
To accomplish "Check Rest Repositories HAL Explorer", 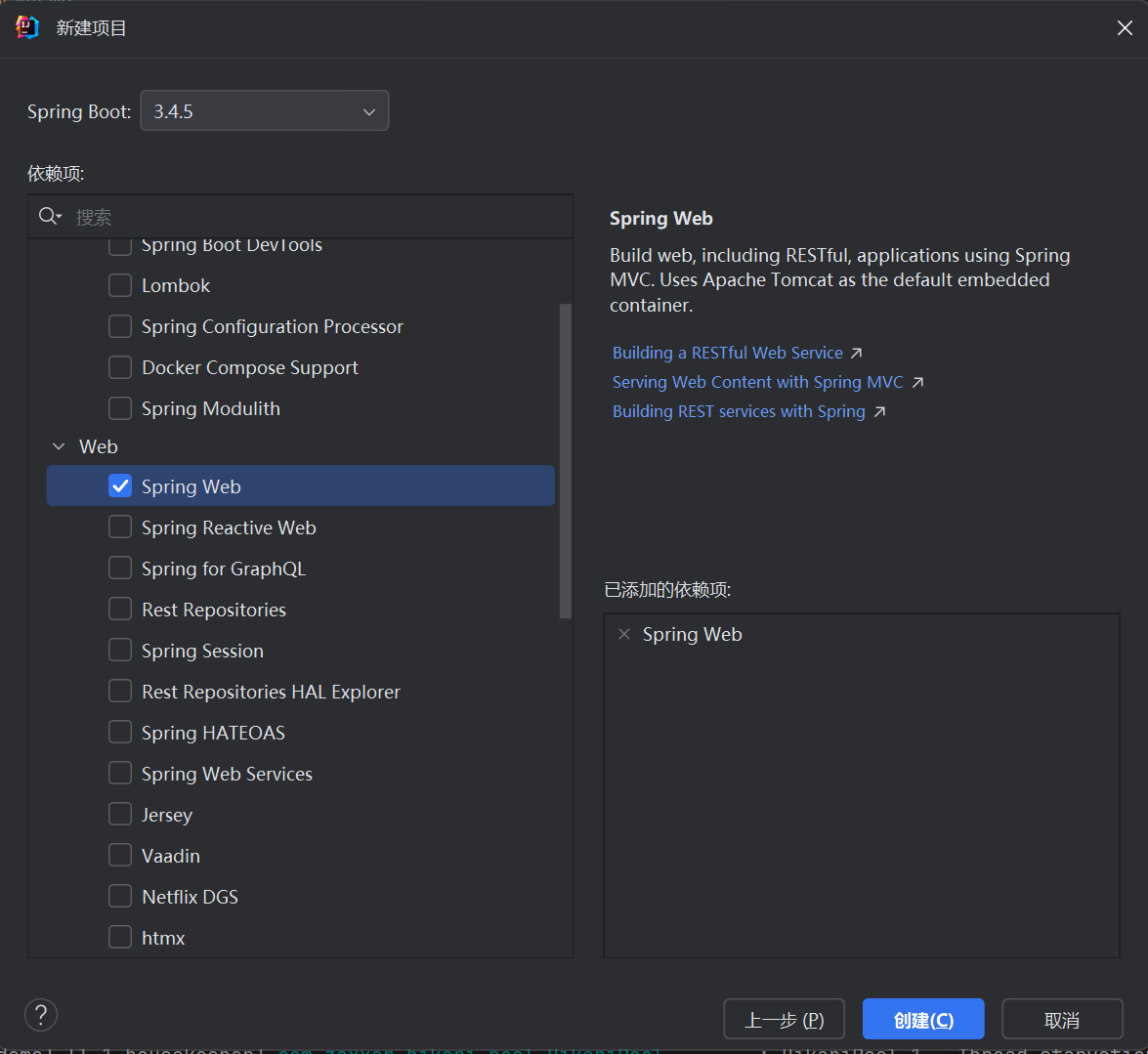I will pos(120,691).
